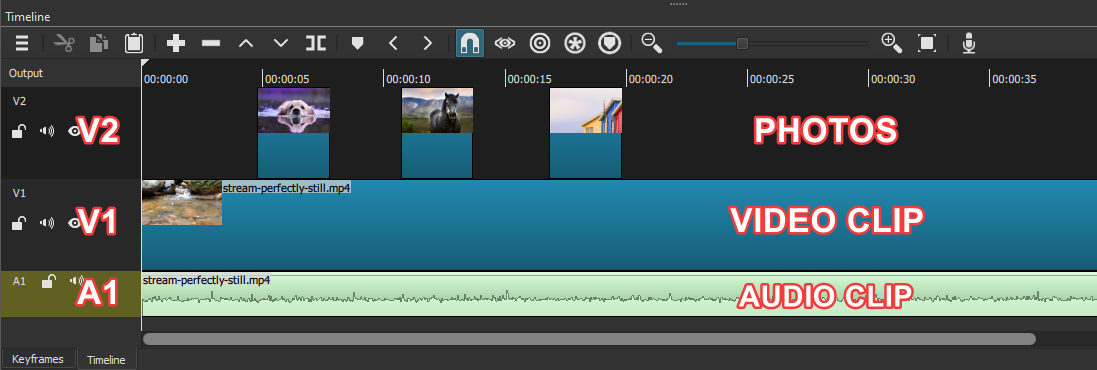1097x370 pixels.
Task: Append clip with the plus icon
Action: (176, 43)
